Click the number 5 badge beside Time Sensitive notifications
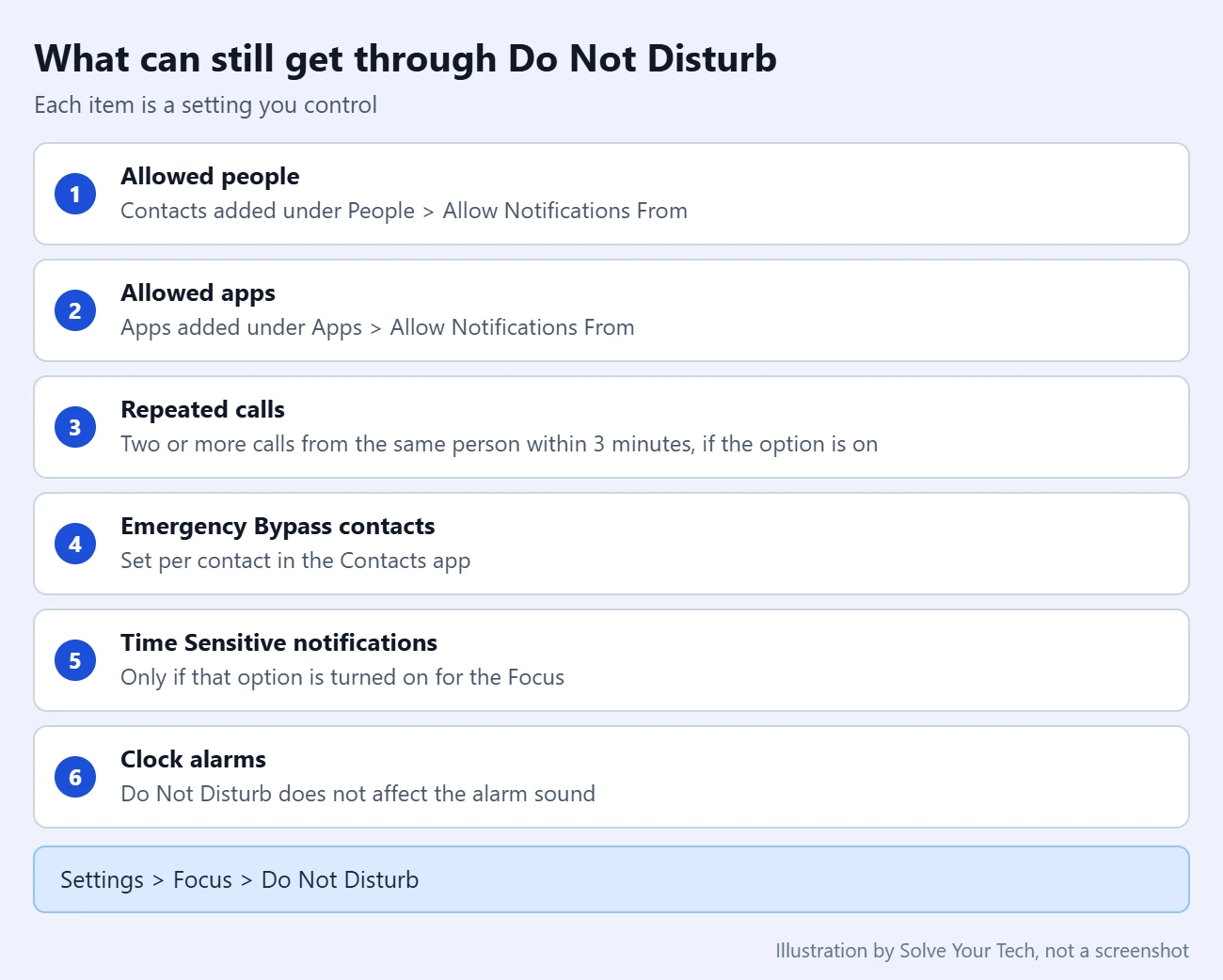 pos(75,661)
